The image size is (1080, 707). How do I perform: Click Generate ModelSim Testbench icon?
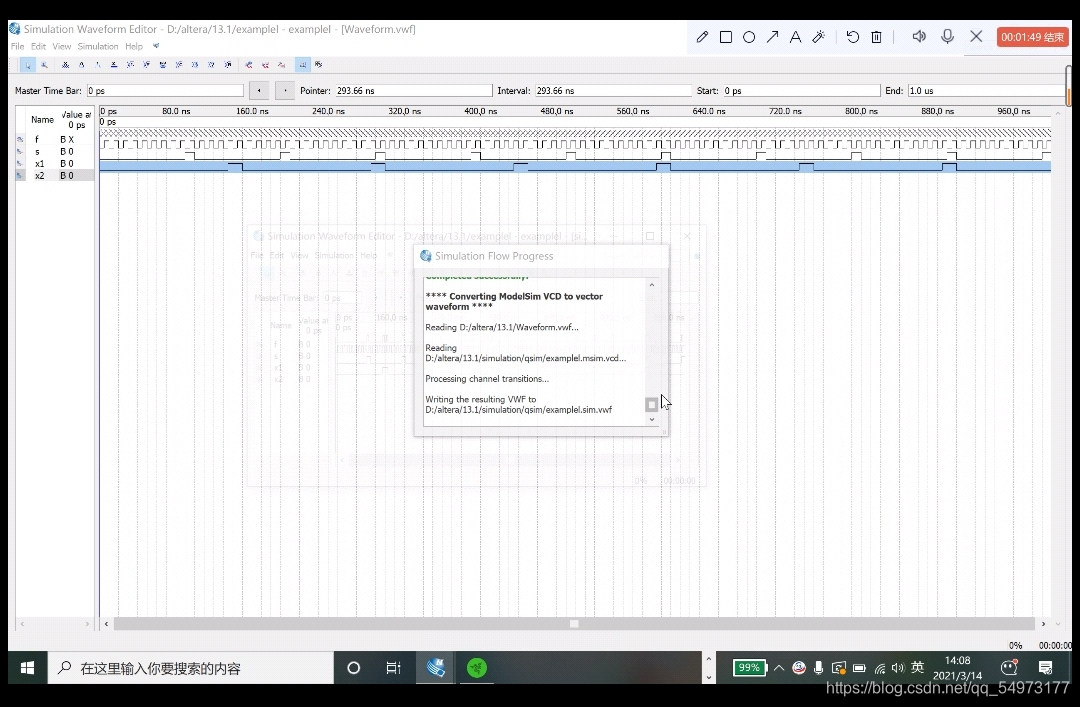point(281,65)
